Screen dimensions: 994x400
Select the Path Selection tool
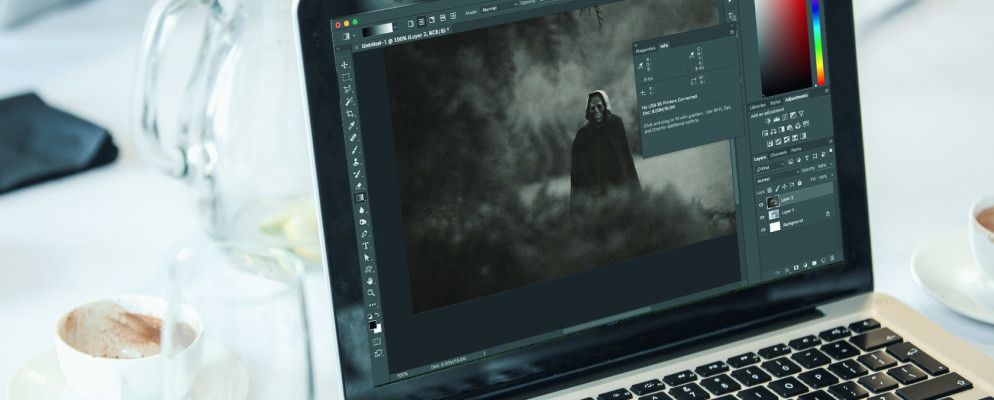tap(367, 257)
